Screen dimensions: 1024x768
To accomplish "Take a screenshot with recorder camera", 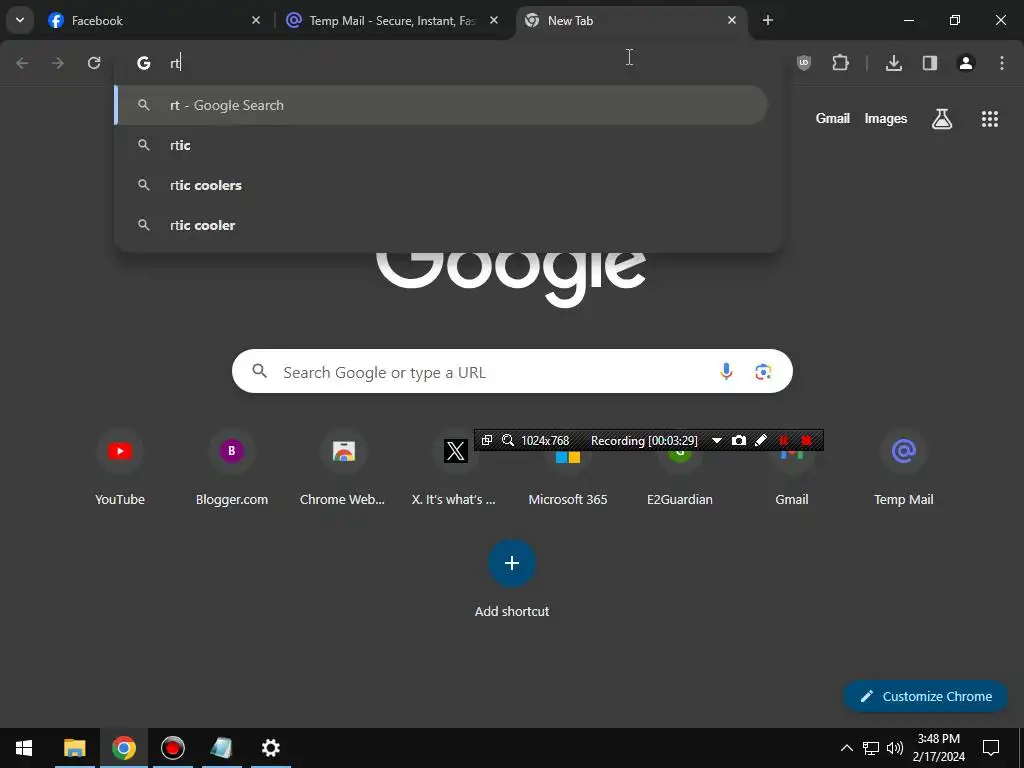I will point(739,440).
